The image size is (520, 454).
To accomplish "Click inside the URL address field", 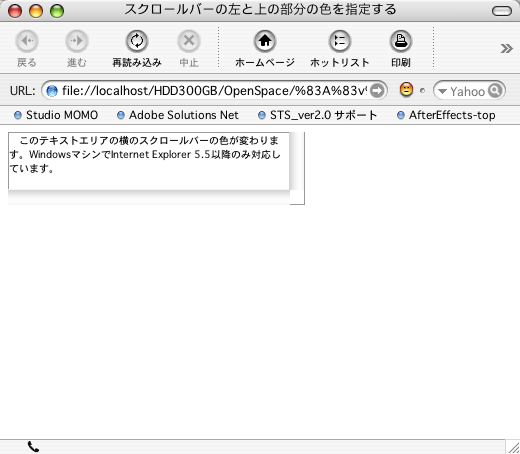I will coord(213,90).
